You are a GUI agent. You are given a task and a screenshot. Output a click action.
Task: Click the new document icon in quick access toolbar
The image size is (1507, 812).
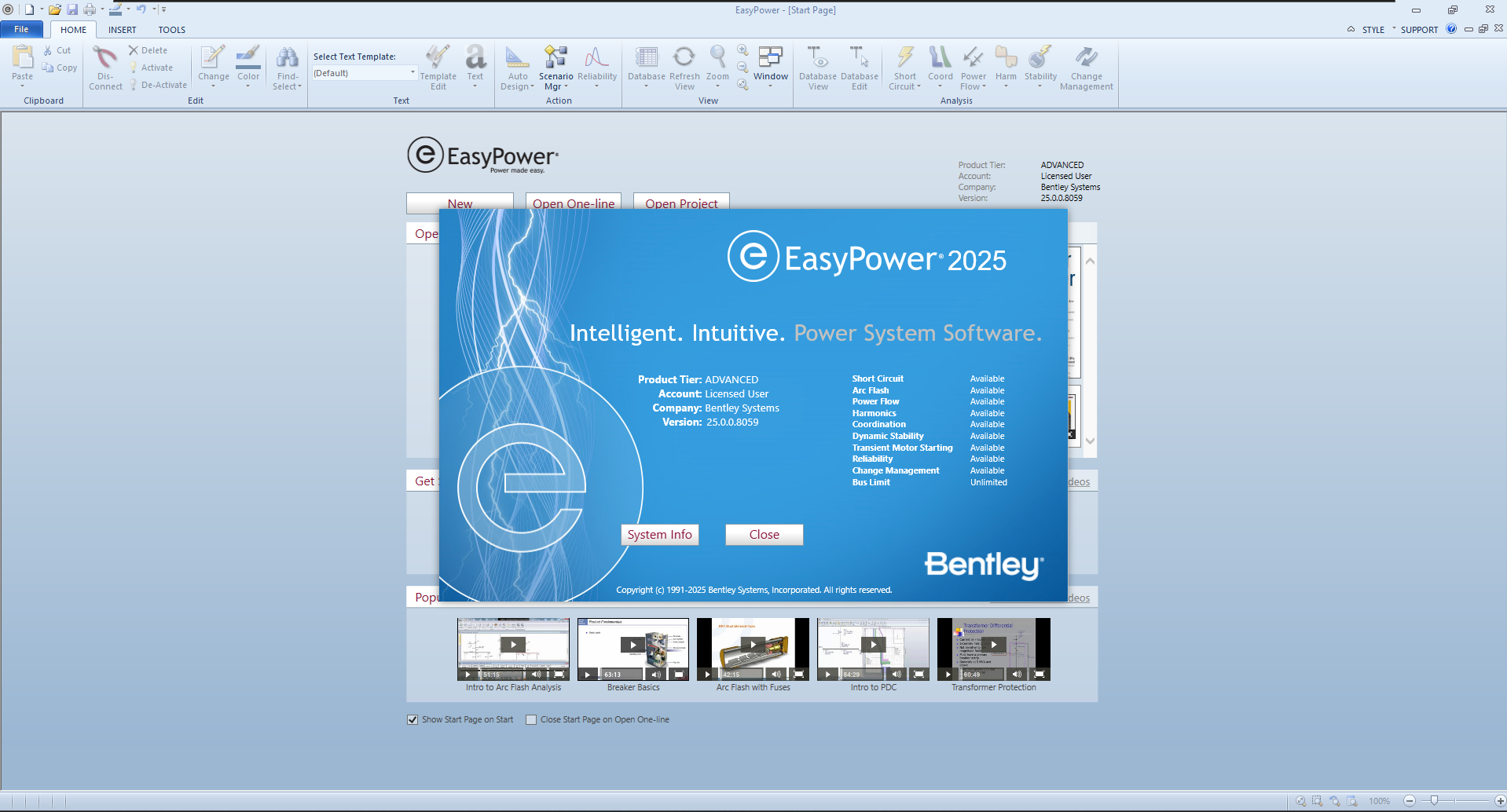pos(29,9)
